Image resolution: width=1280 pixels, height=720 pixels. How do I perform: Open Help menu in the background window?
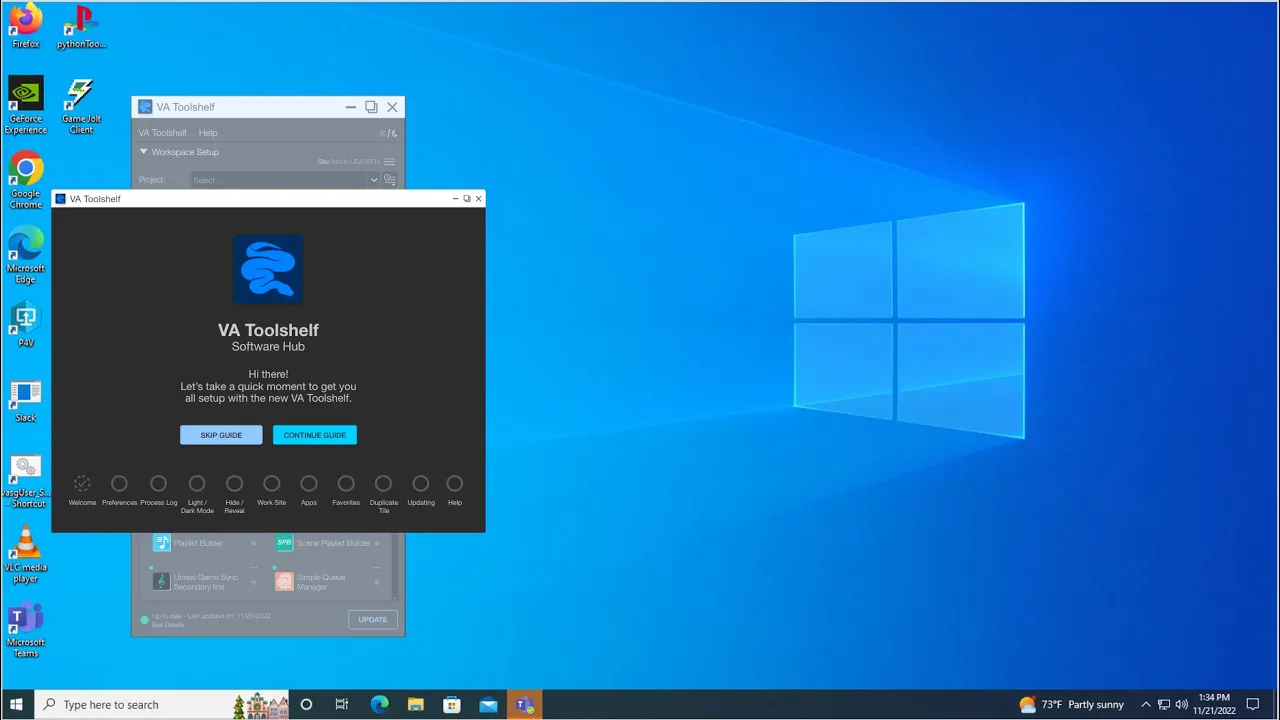pyautogui.click(x=208, y=133)
